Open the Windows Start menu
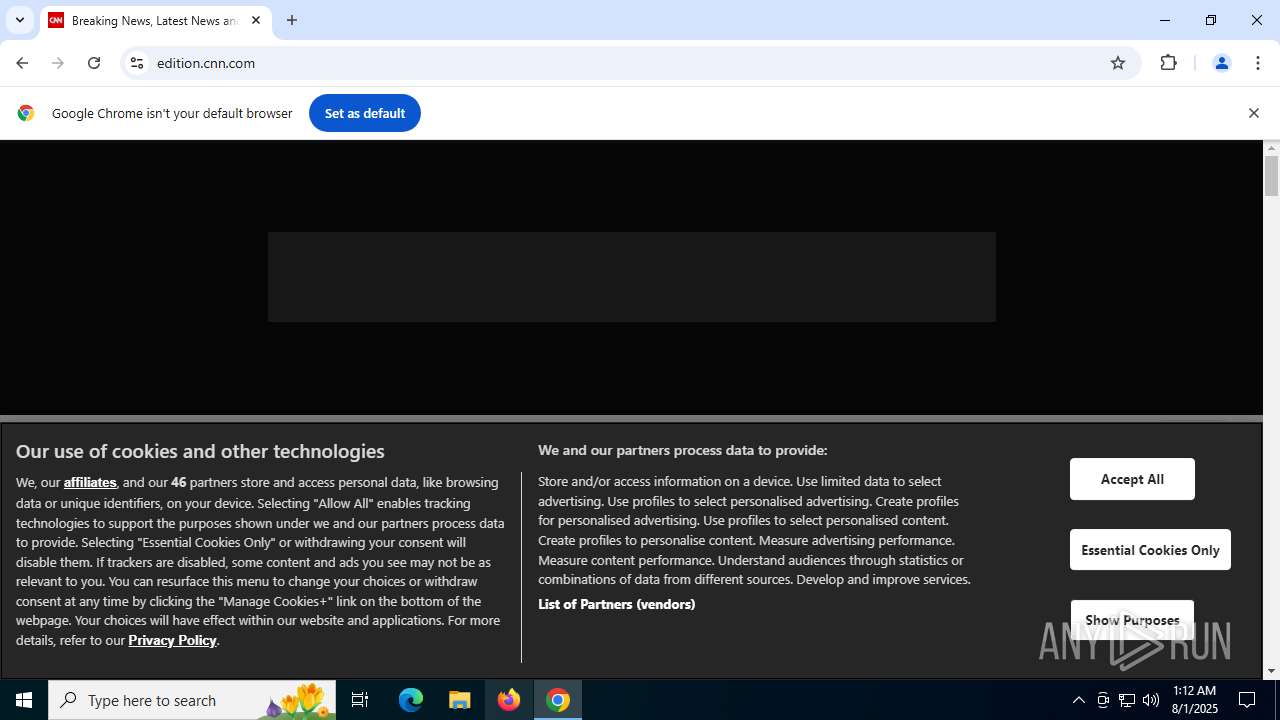 [x=24, y=700]
